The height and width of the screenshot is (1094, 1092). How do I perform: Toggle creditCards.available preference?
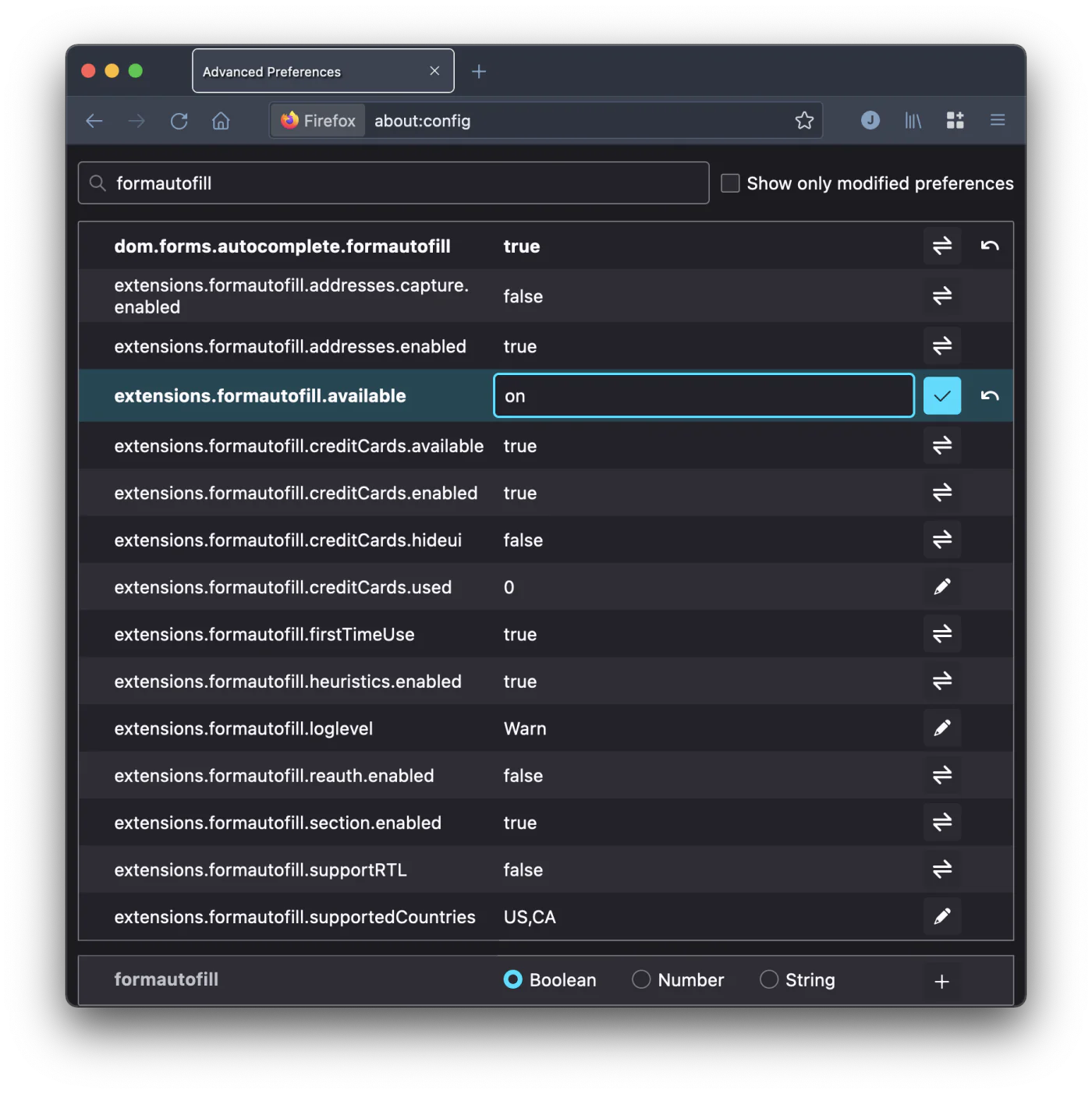click(x=942, y=445)
